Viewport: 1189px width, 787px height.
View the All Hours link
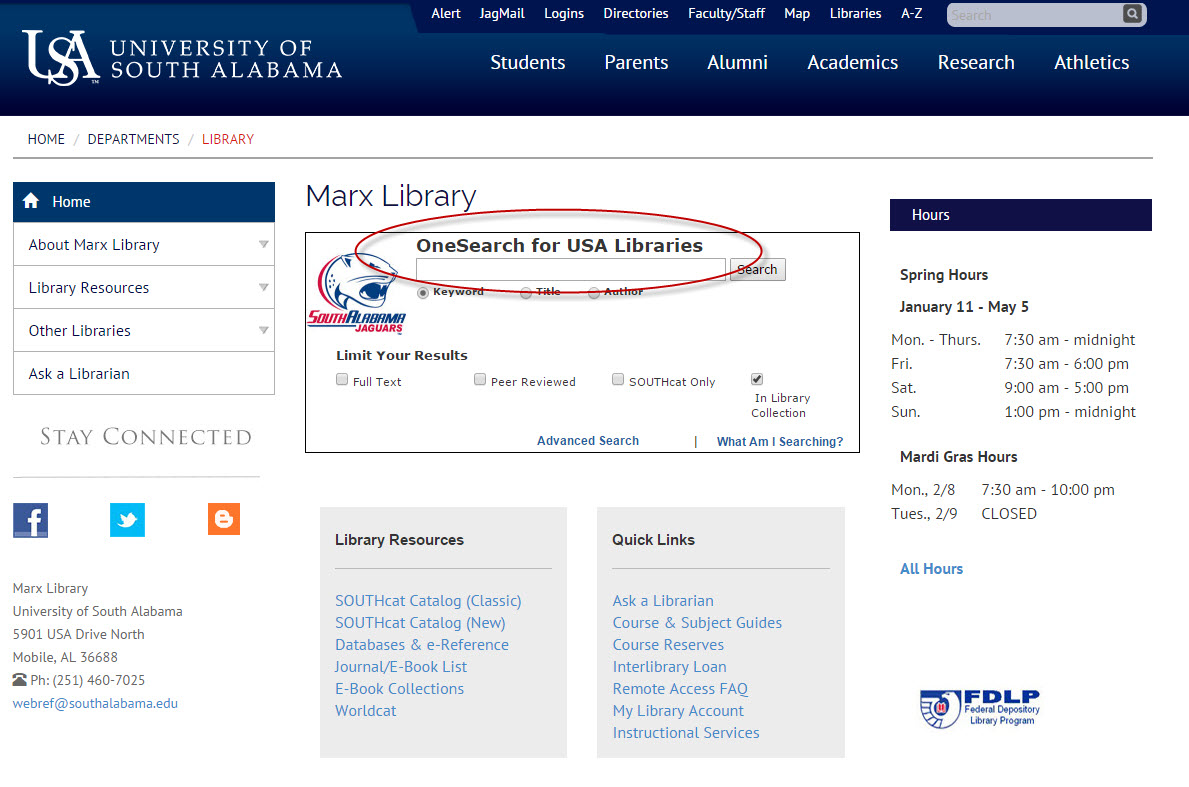(931, 569)
